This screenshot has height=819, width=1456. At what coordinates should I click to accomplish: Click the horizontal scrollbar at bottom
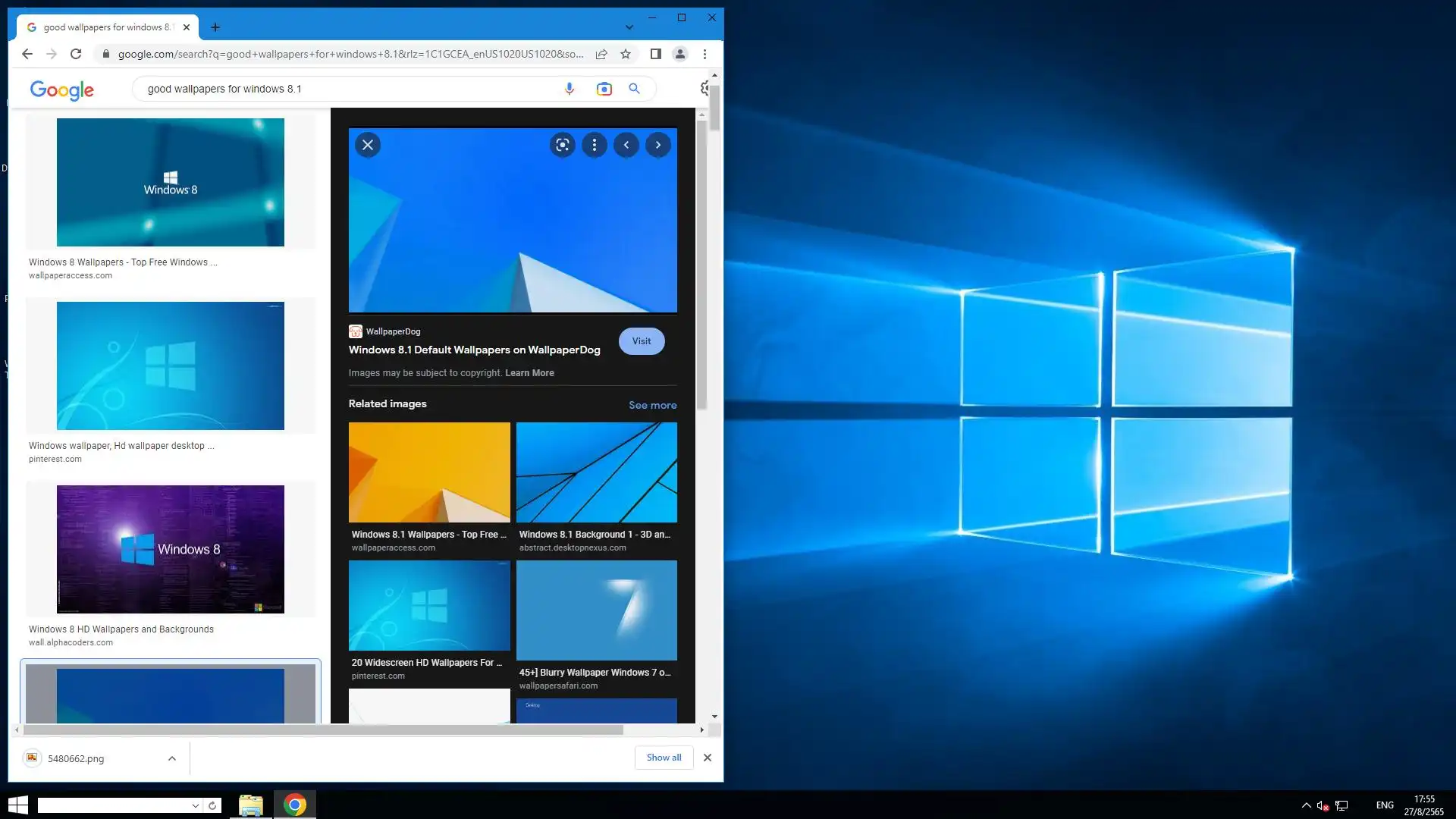(x=323, y=730)
